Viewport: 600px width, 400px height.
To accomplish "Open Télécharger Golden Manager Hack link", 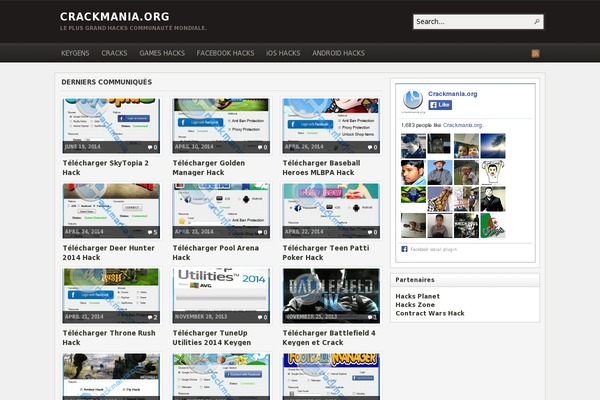I will point(209,168).
